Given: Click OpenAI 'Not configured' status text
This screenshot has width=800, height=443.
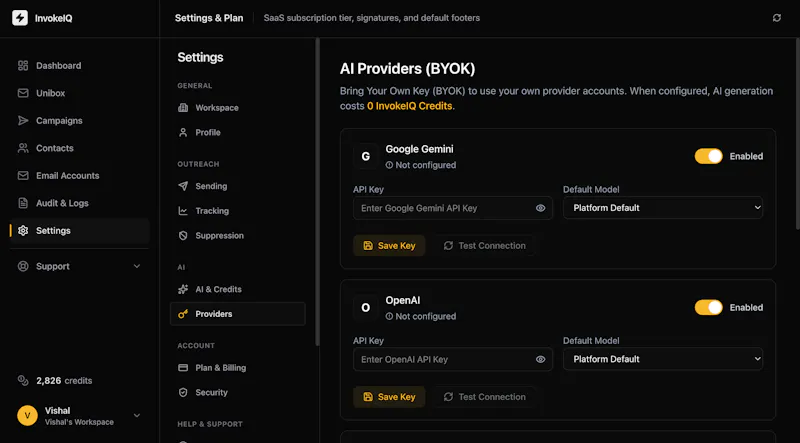Looking at the screenshot, I should pyautogui.click(x=426, y=316).
